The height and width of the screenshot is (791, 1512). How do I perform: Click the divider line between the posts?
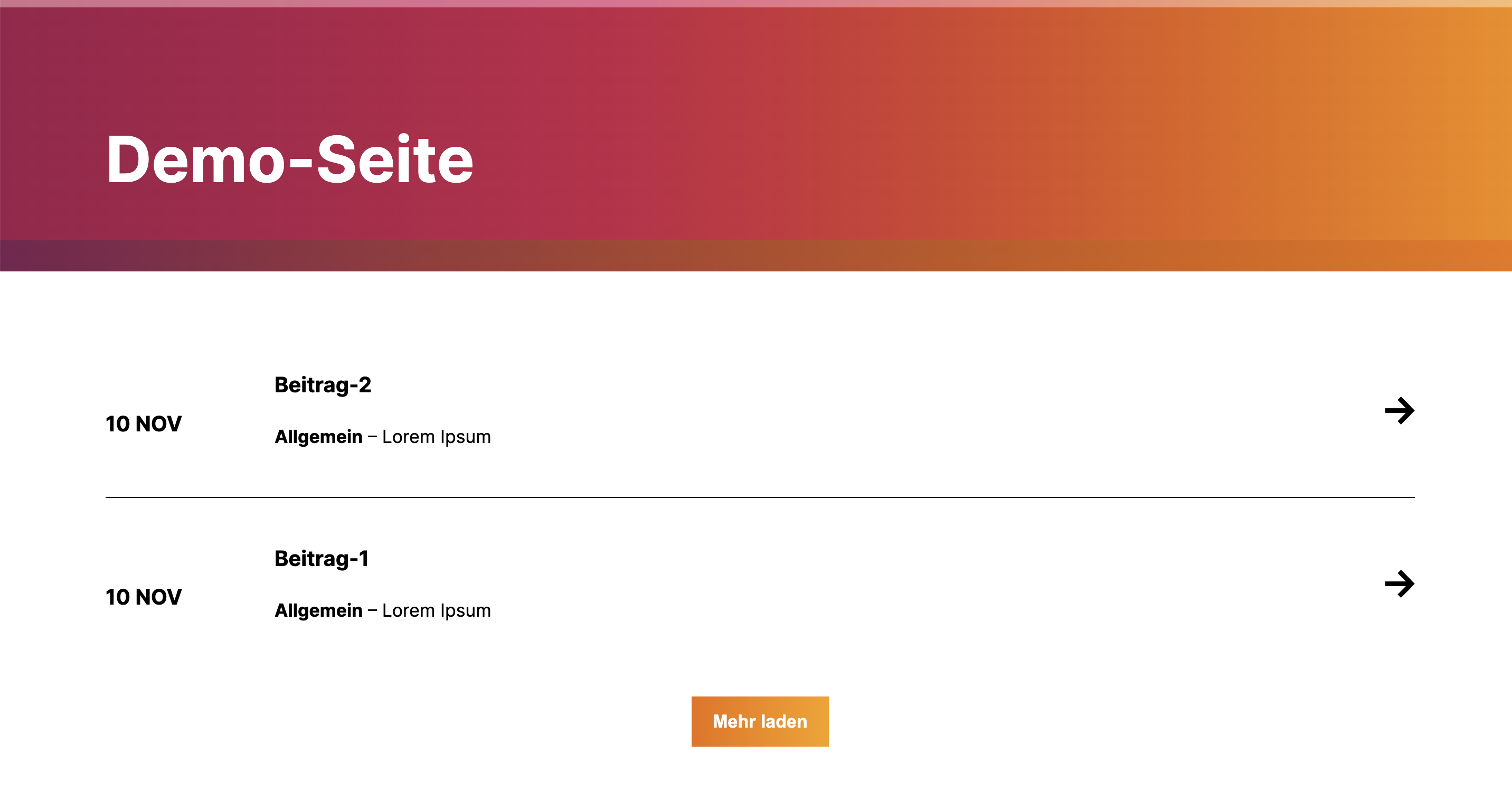tap(760, 497)
